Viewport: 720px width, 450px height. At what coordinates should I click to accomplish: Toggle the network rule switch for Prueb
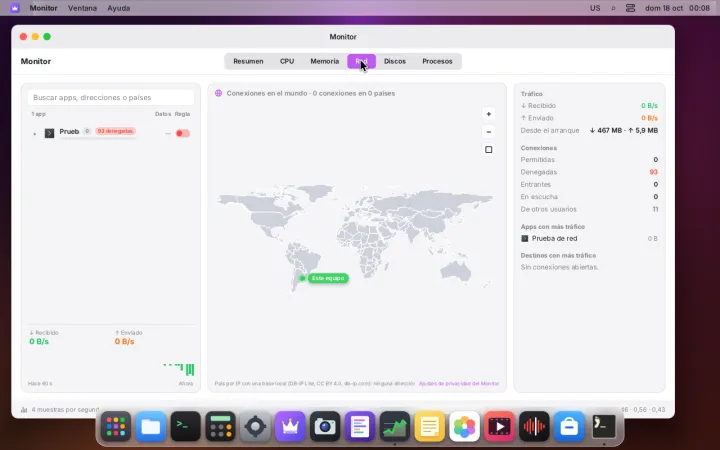(183, 133)
